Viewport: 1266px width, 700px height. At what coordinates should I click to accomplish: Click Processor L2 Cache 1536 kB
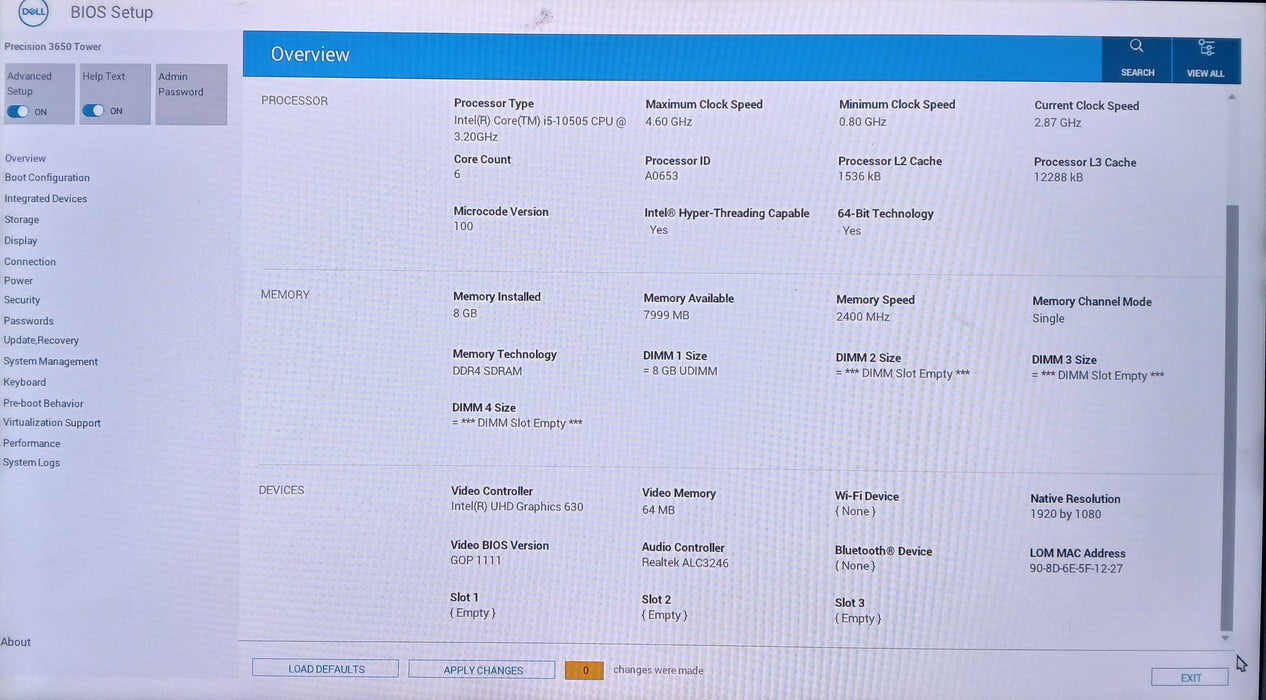click(x=860, y=177)
